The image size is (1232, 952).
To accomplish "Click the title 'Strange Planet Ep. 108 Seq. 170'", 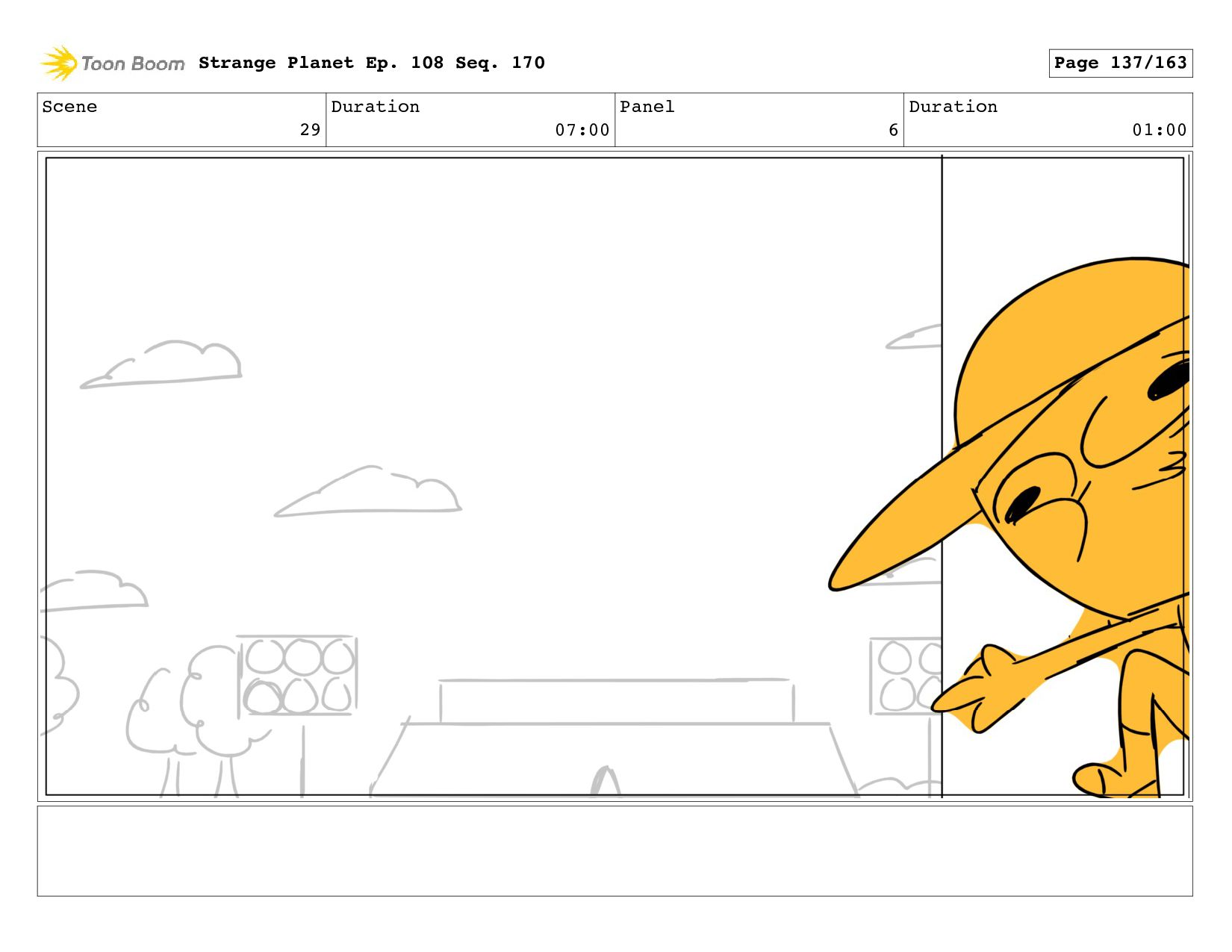I will coord(371,63).
